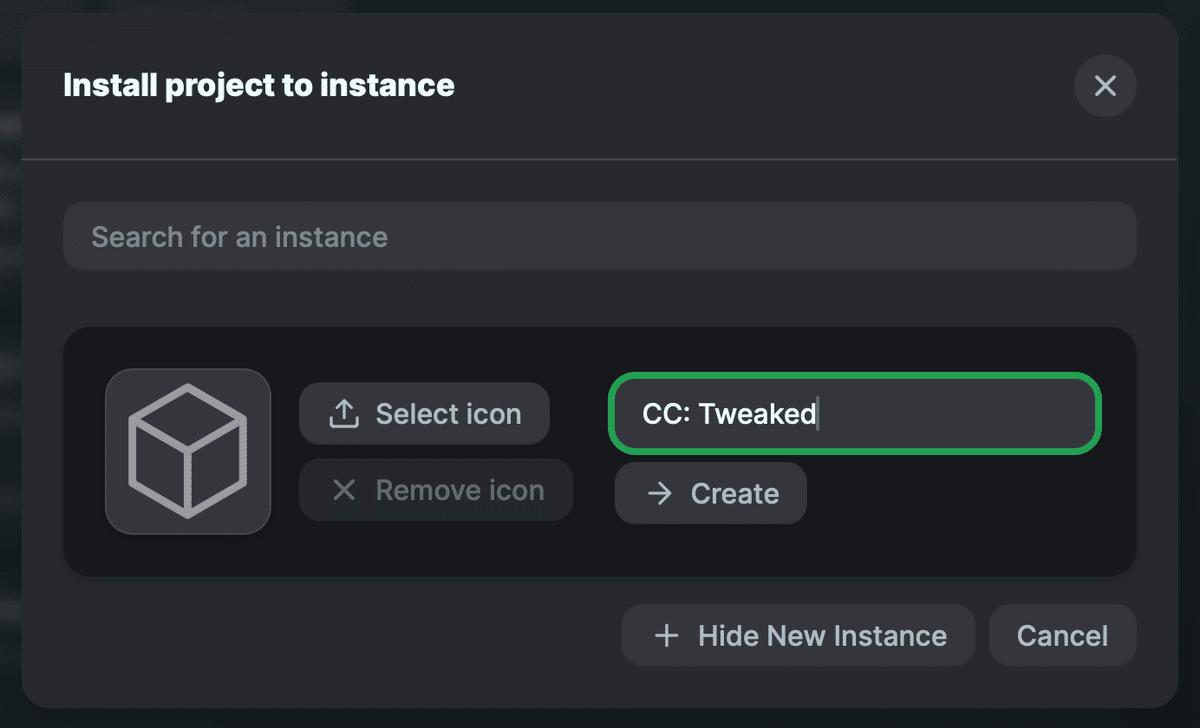Click the "Create" label text
This screenshot has width=1200, height=728.
coord(735,494)
